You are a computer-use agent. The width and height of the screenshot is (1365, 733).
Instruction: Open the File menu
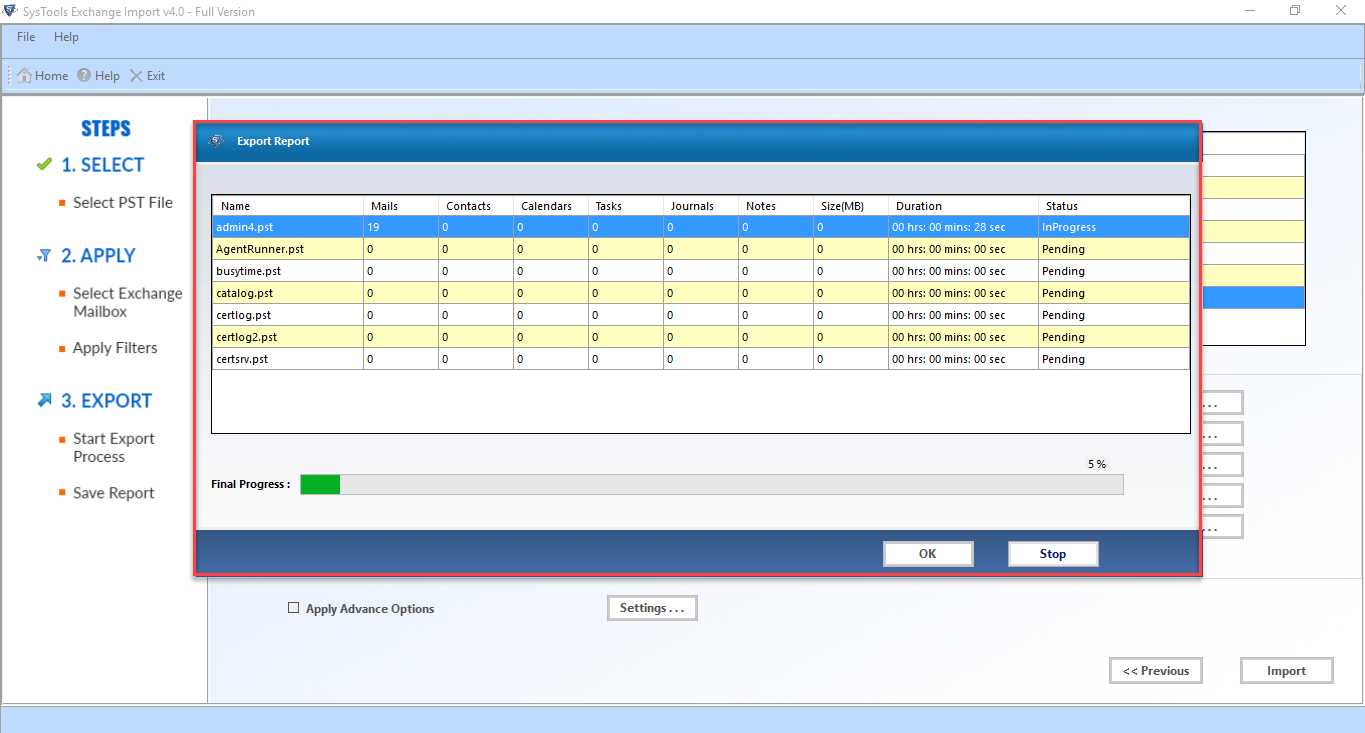[26, 37]
